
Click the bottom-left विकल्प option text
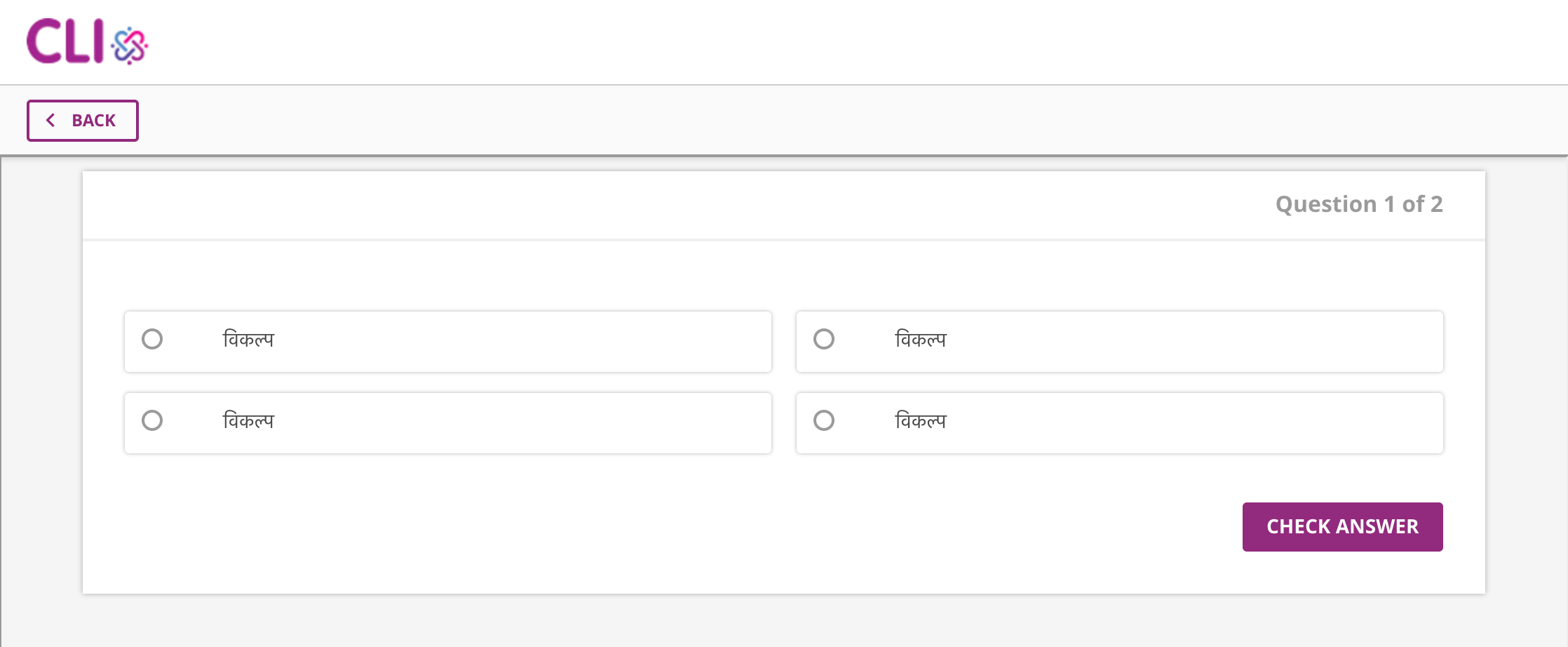point(248,422)
